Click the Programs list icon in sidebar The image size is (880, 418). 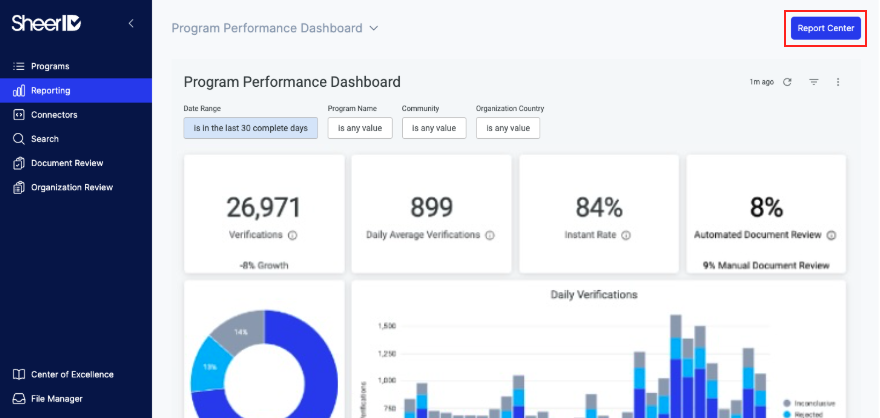[19, 66]
